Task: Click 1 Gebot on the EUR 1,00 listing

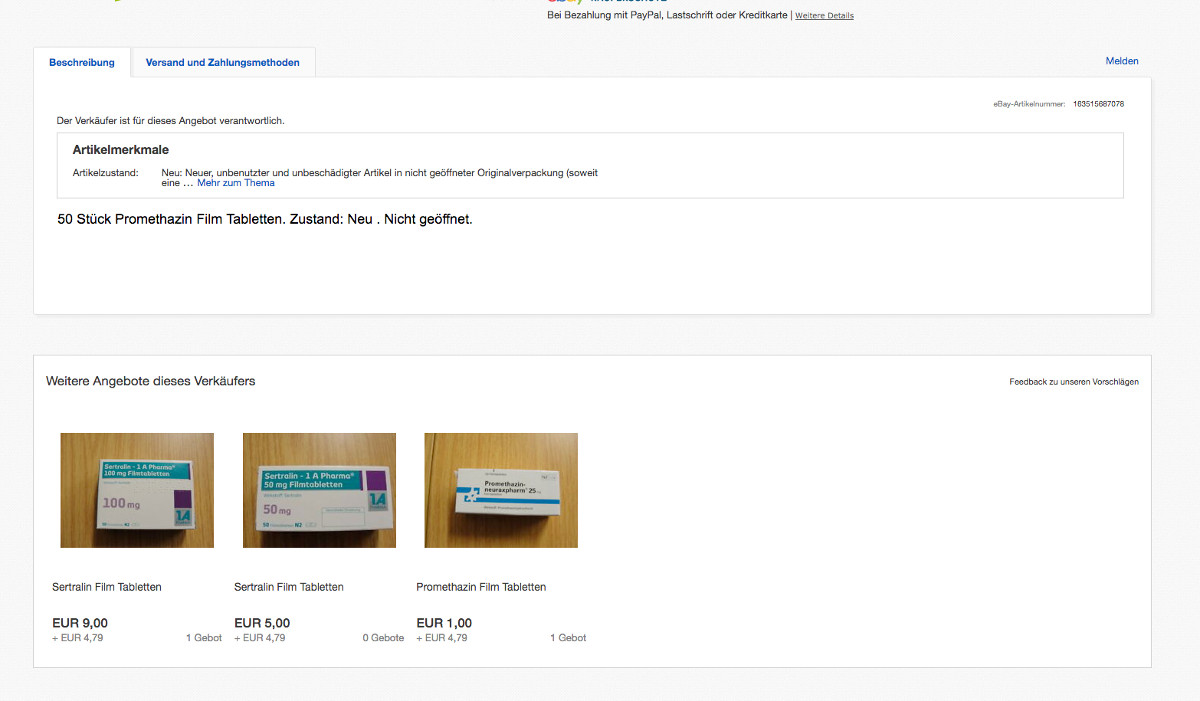Action: pos(568,638)
